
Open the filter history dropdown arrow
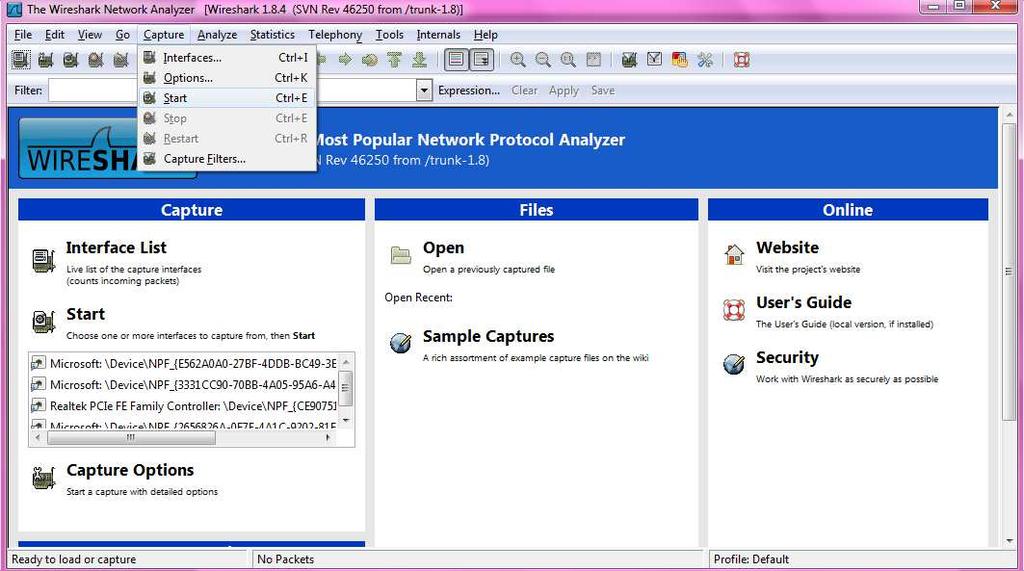[x=424, y=90]
